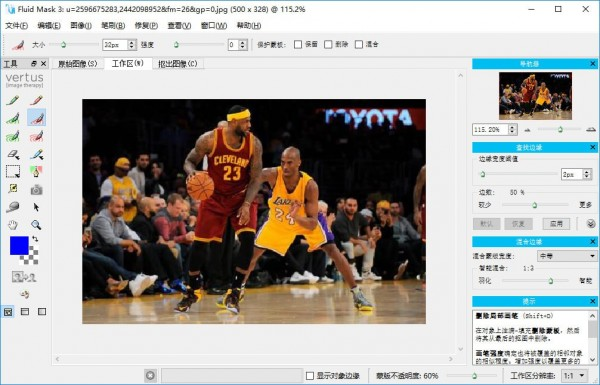Enable the 删除 protect mask checkbox
The height and width of the screenshot is (385, 600).
328,44
